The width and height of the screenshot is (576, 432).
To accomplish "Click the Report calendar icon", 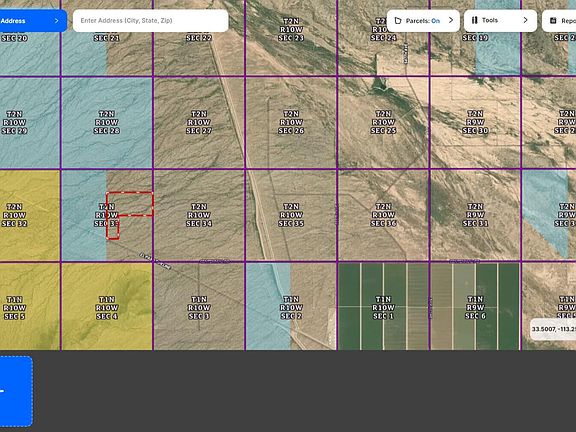I will click(x=553, y=21).
